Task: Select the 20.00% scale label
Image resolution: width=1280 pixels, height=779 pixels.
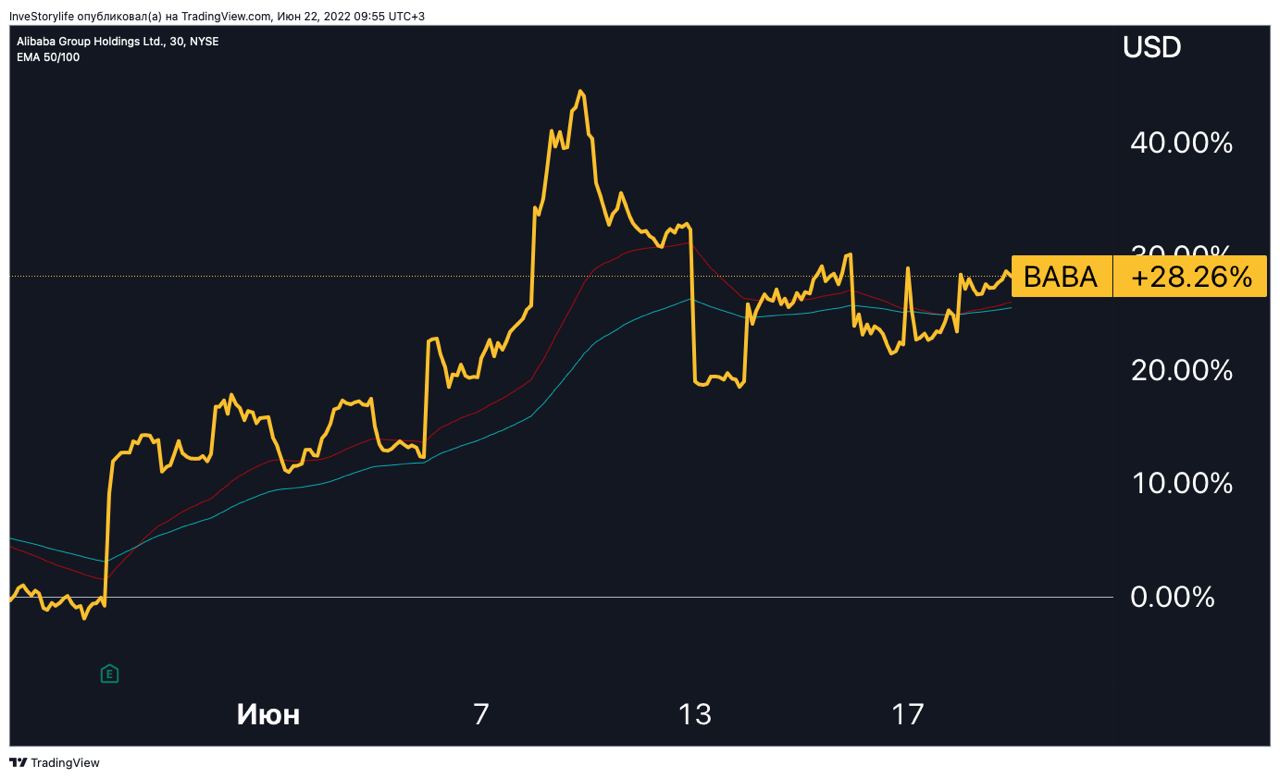Action: pyautogui.click(x=1181, y=370)
